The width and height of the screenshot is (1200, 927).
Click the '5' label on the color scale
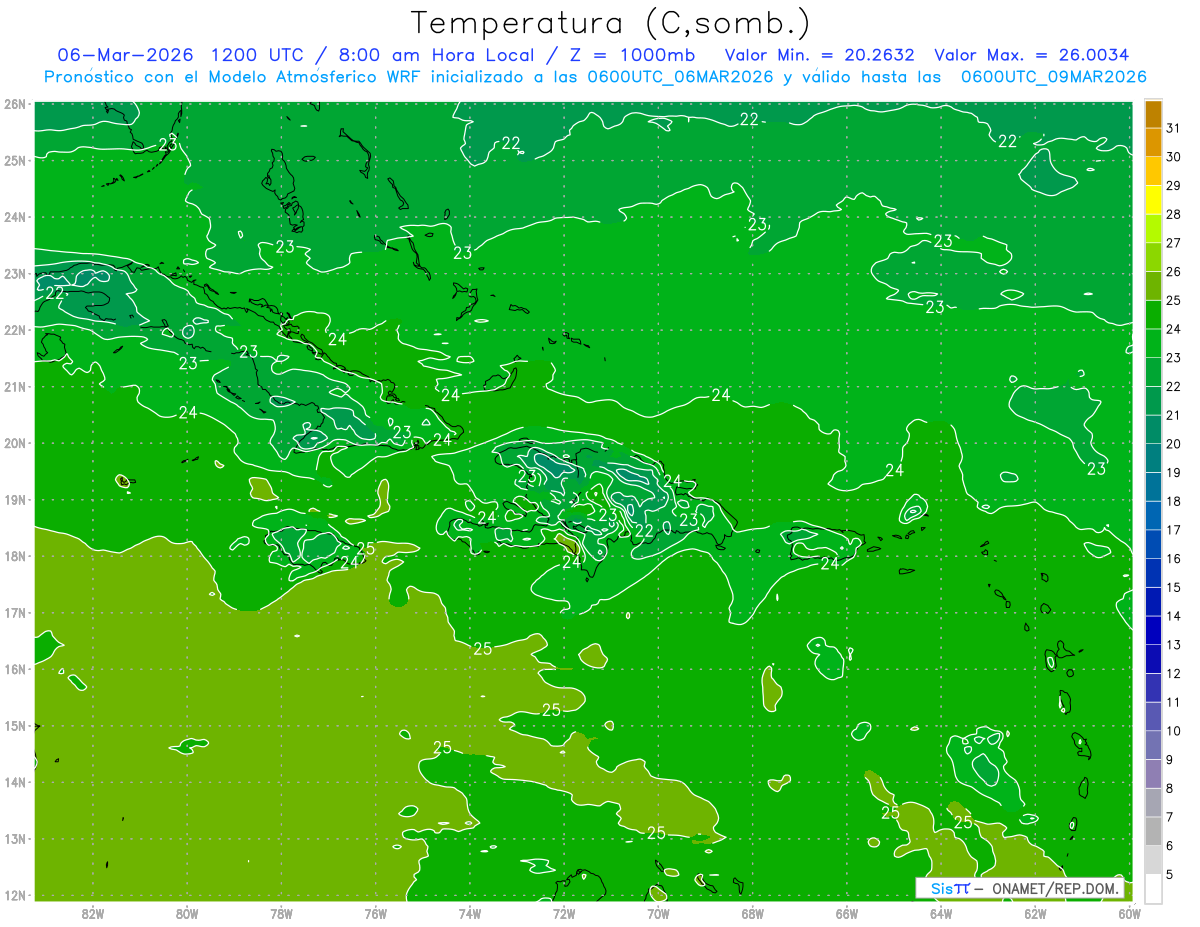click(1171, 874)
